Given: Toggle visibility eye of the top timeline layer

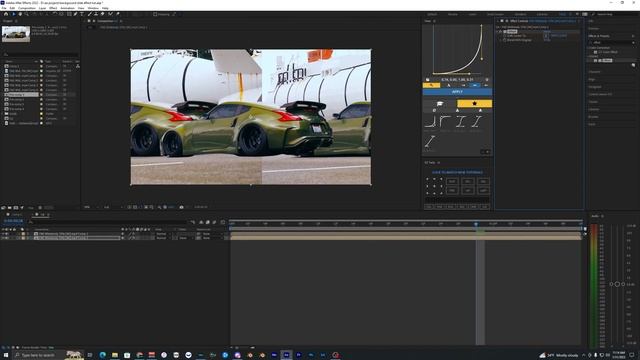Looking at the screenshot, I should coord(3,234).
